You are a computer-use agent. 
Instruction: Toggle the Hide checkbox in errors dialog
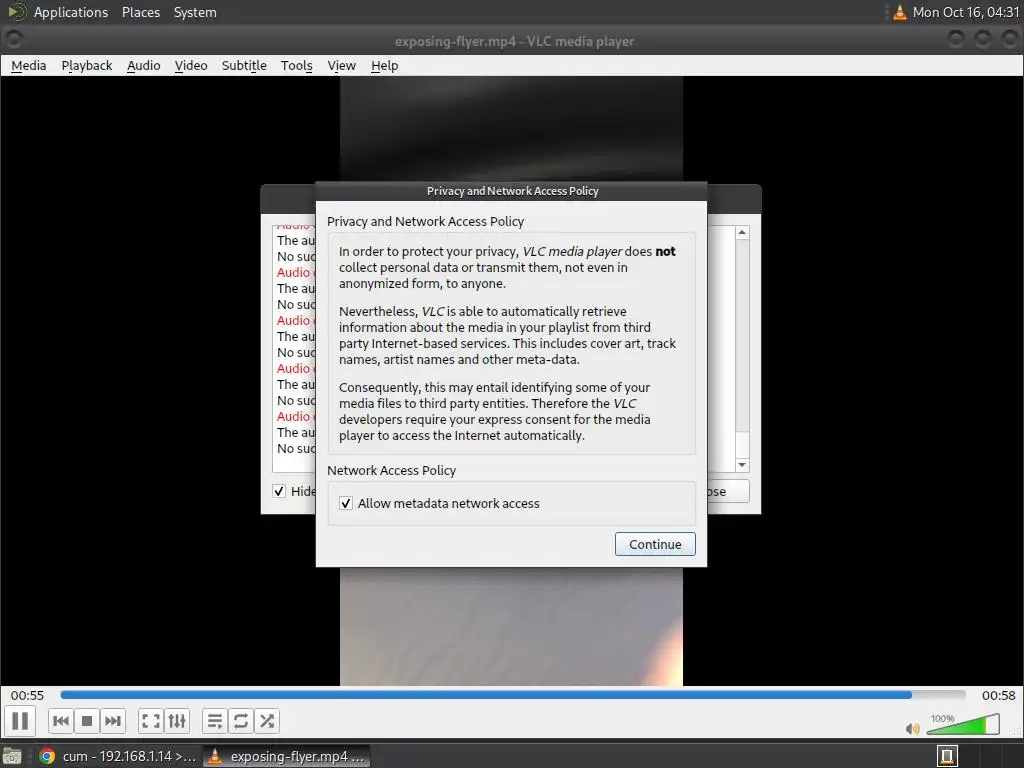(x=279, y=491)
